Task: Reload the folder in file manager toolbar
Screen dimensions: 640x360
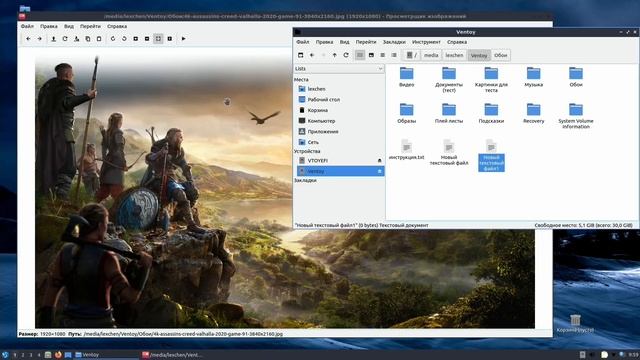Action: coord(346,55)
